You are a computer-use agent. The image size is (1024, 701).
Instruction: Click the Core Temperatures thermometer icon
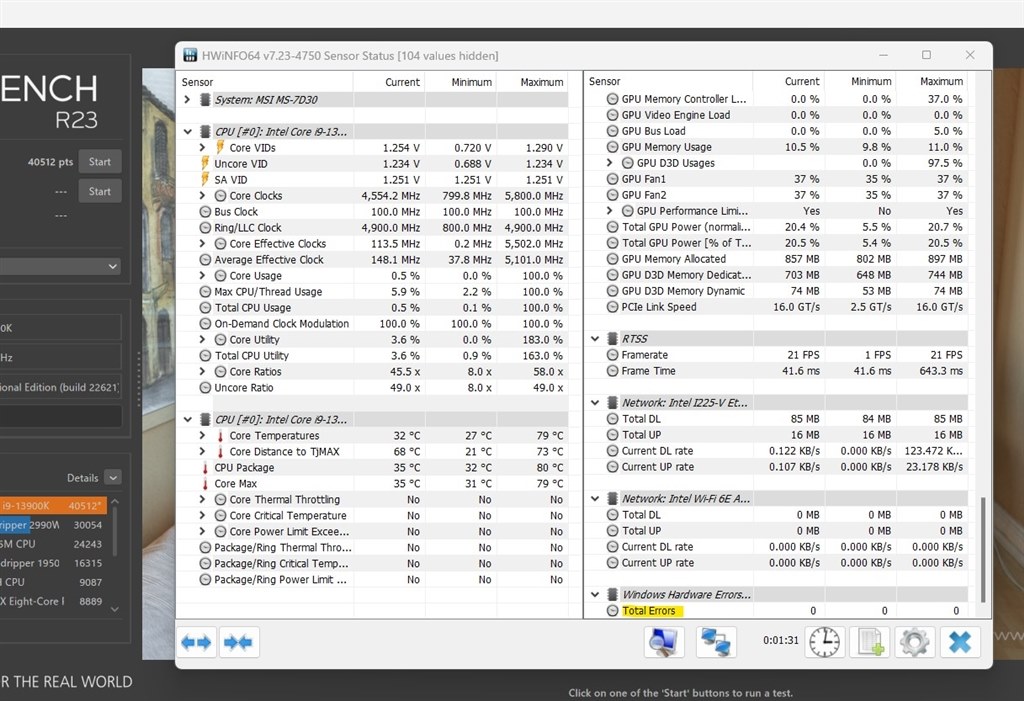220,436
